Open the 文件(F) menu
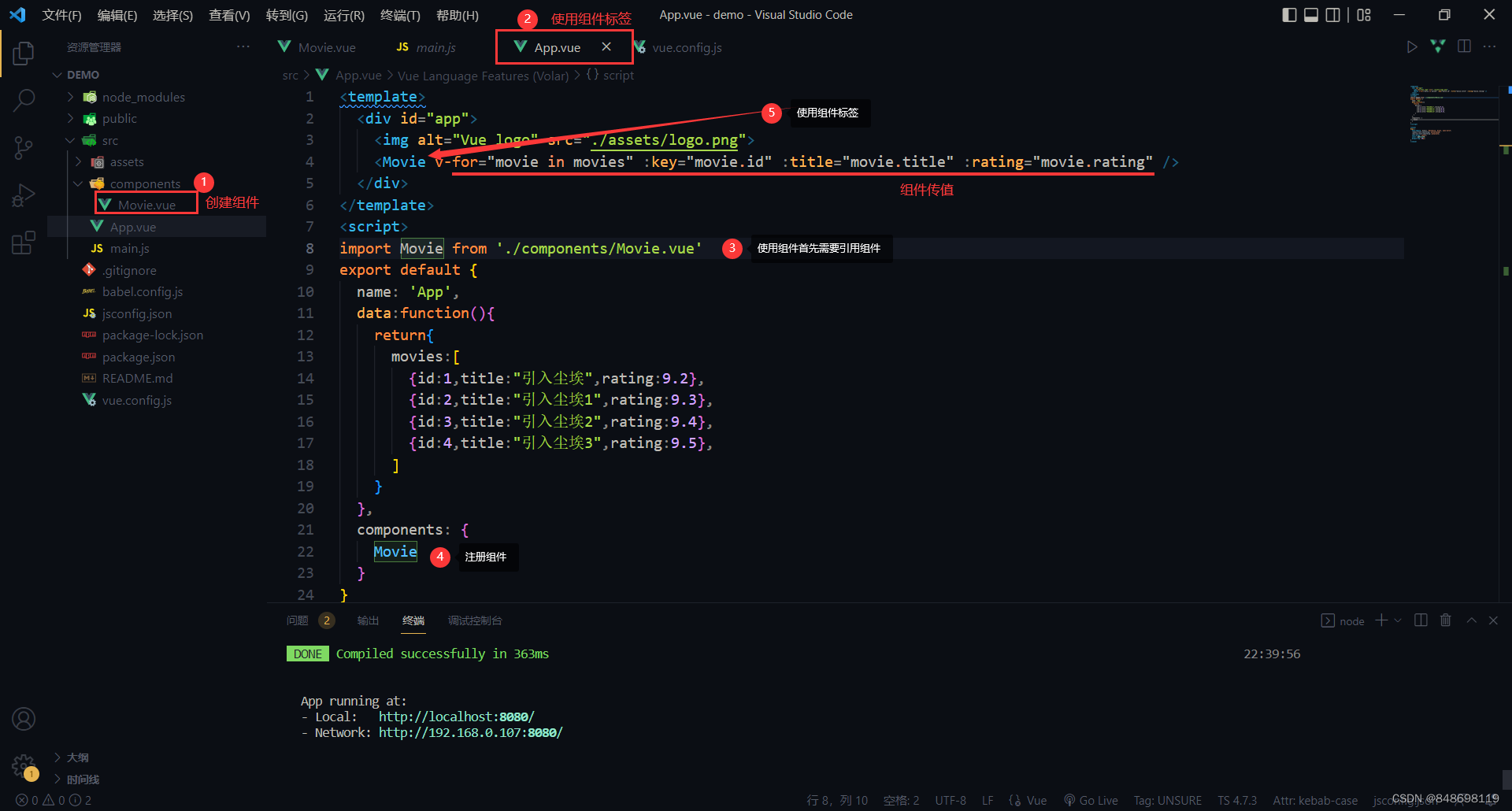Screen dimensions: 1512x811 click(61, 15)
